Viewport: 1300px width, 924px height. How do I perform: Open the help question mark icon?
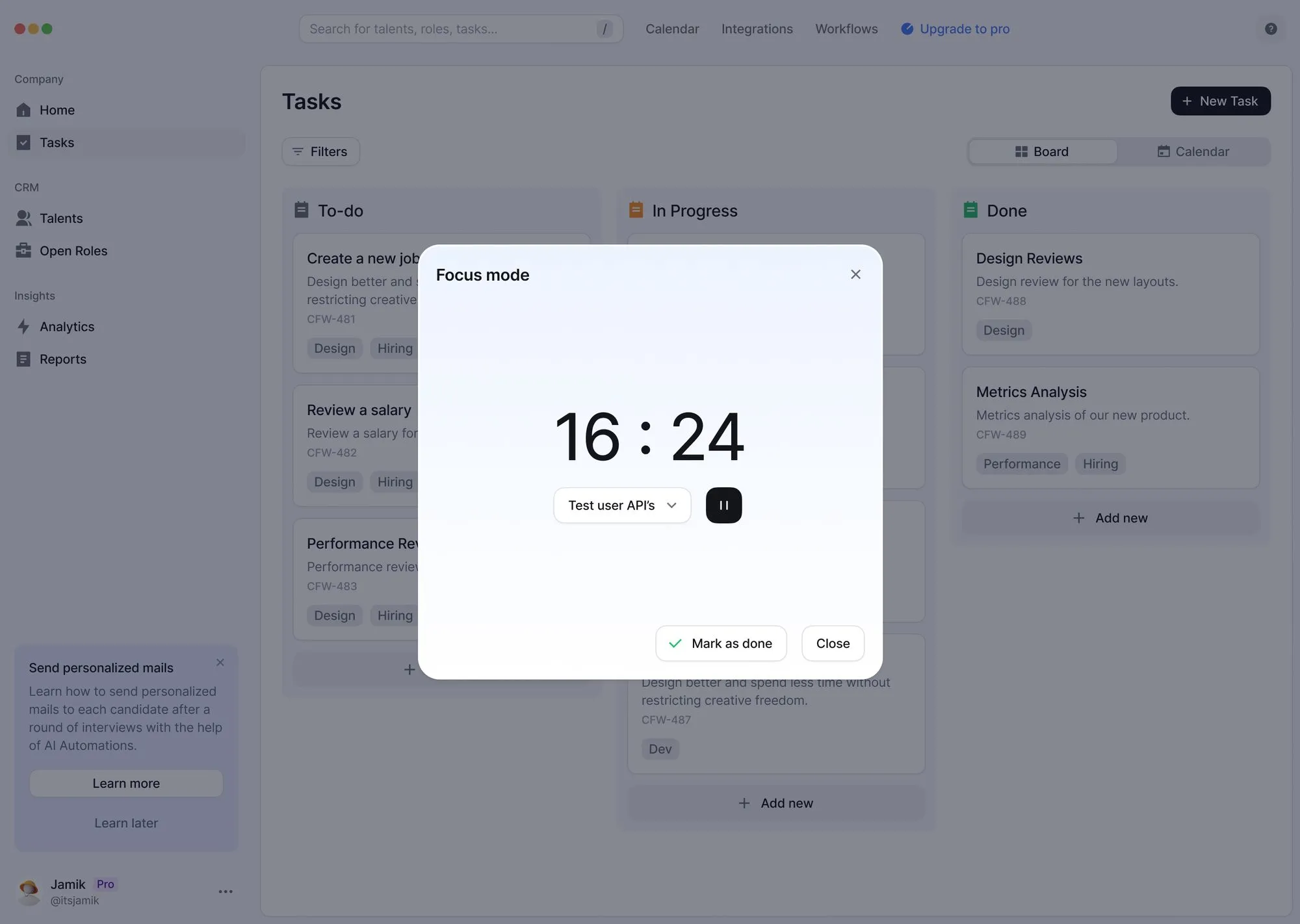1271,29
